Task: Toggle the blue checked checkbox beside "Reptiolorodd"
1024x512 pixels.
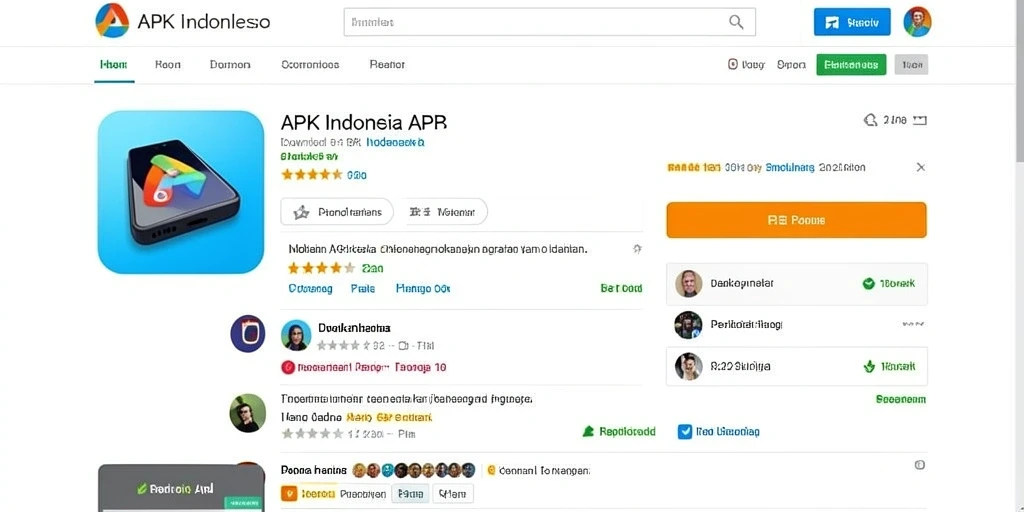Action: click(684, 431)
